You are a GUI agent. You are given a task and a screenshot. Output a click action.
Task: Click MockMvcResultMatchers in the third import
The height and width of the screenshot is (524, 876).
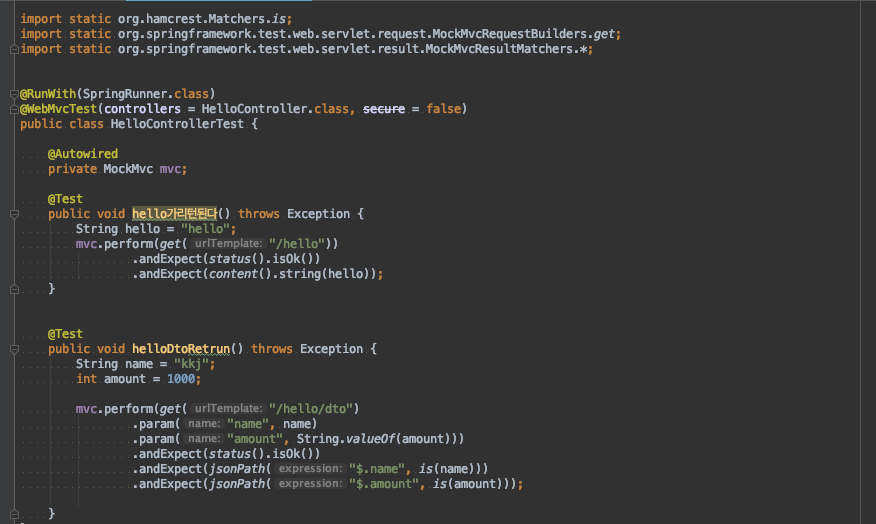tap(498, 49)
